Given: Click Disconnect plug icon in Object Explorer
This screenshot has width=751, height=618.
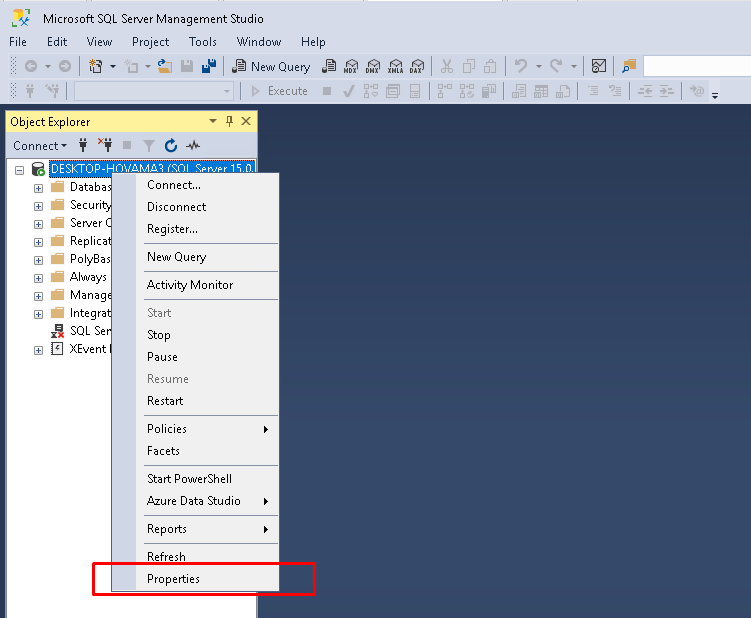Looking at the screenshot, I should point(105,145).
